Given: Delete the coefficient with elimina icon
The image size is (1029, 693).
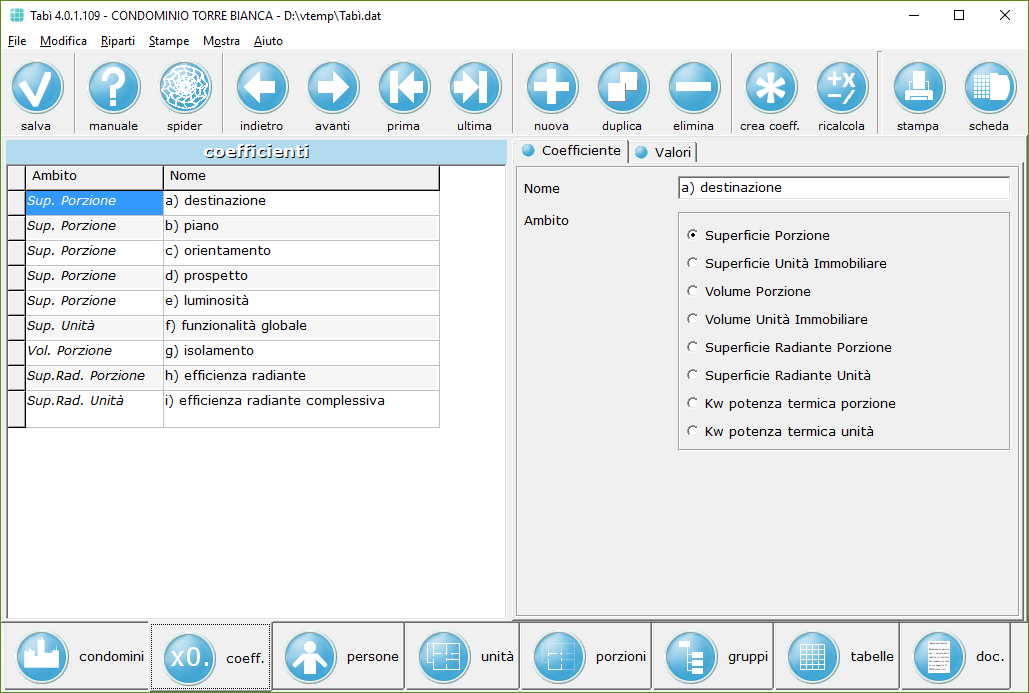Looking at the screenshot, I should 694,88.
